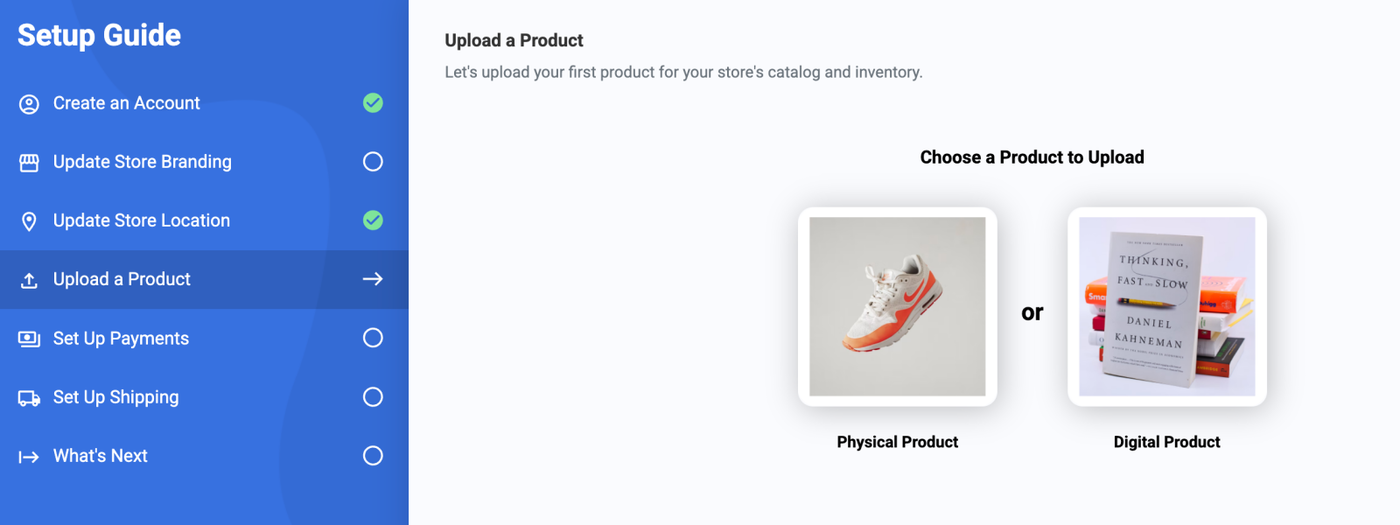Choose the book Digital Product thumbnail
This screenshot has width=1400, height=525.
tap(1167, 306)
